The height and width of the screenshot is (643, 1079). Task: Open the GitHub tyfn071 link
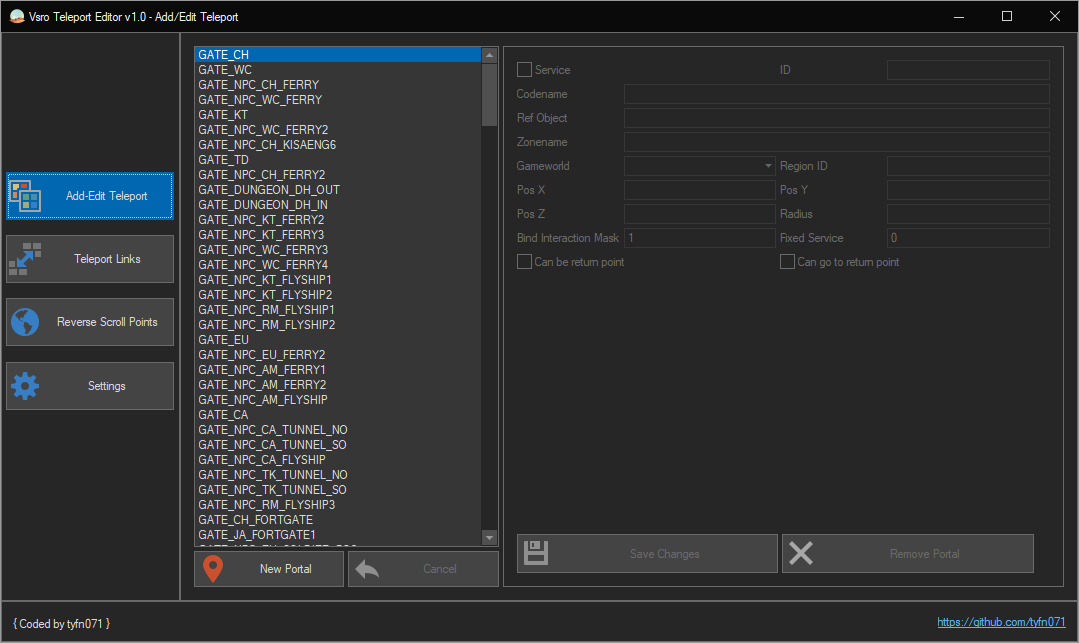click(x=1001, y=622)
